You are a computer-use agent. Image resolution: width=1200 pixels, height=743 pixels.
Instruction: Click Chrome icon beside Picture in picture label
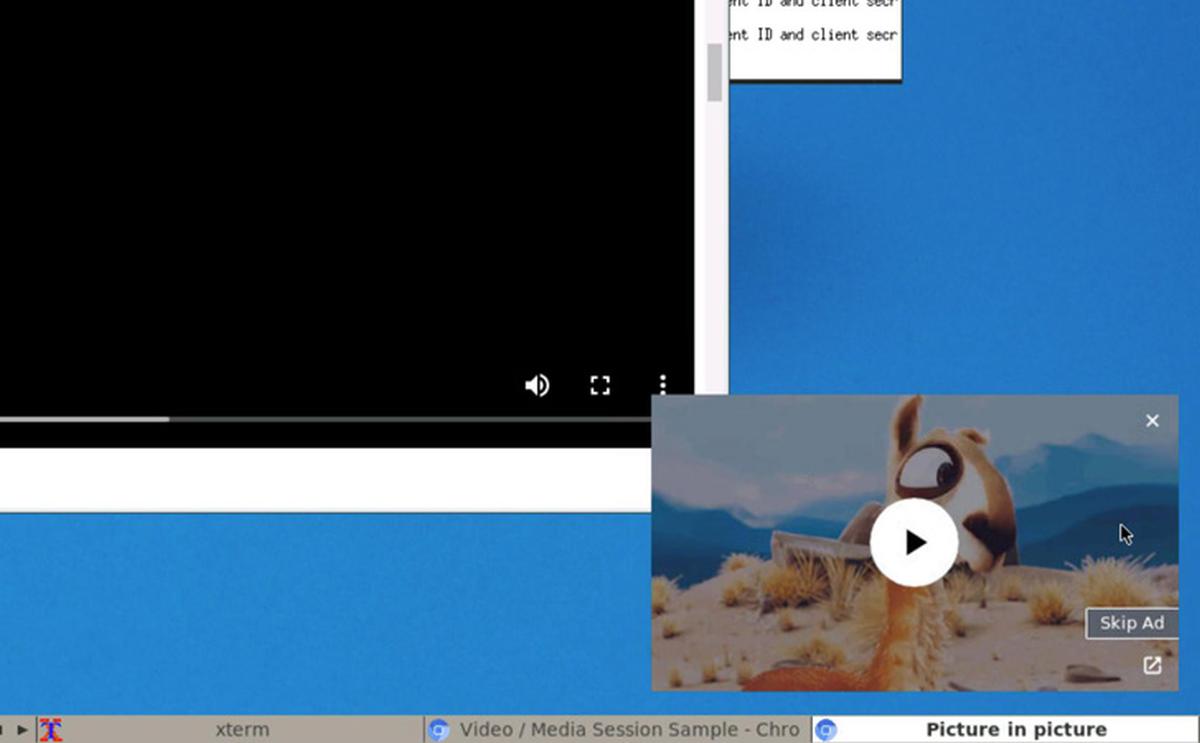[x=826, y=730]
